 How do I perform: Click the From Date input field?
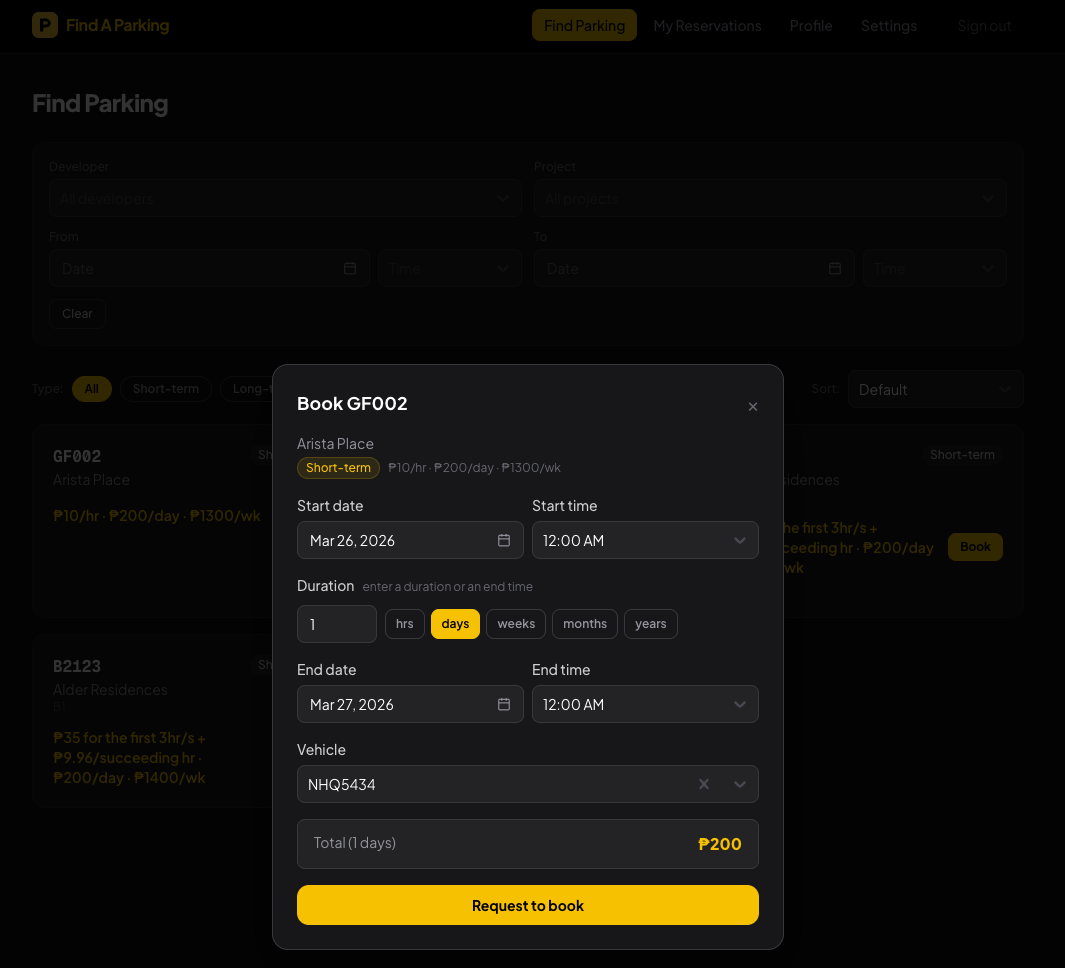[x=209, y=268]
